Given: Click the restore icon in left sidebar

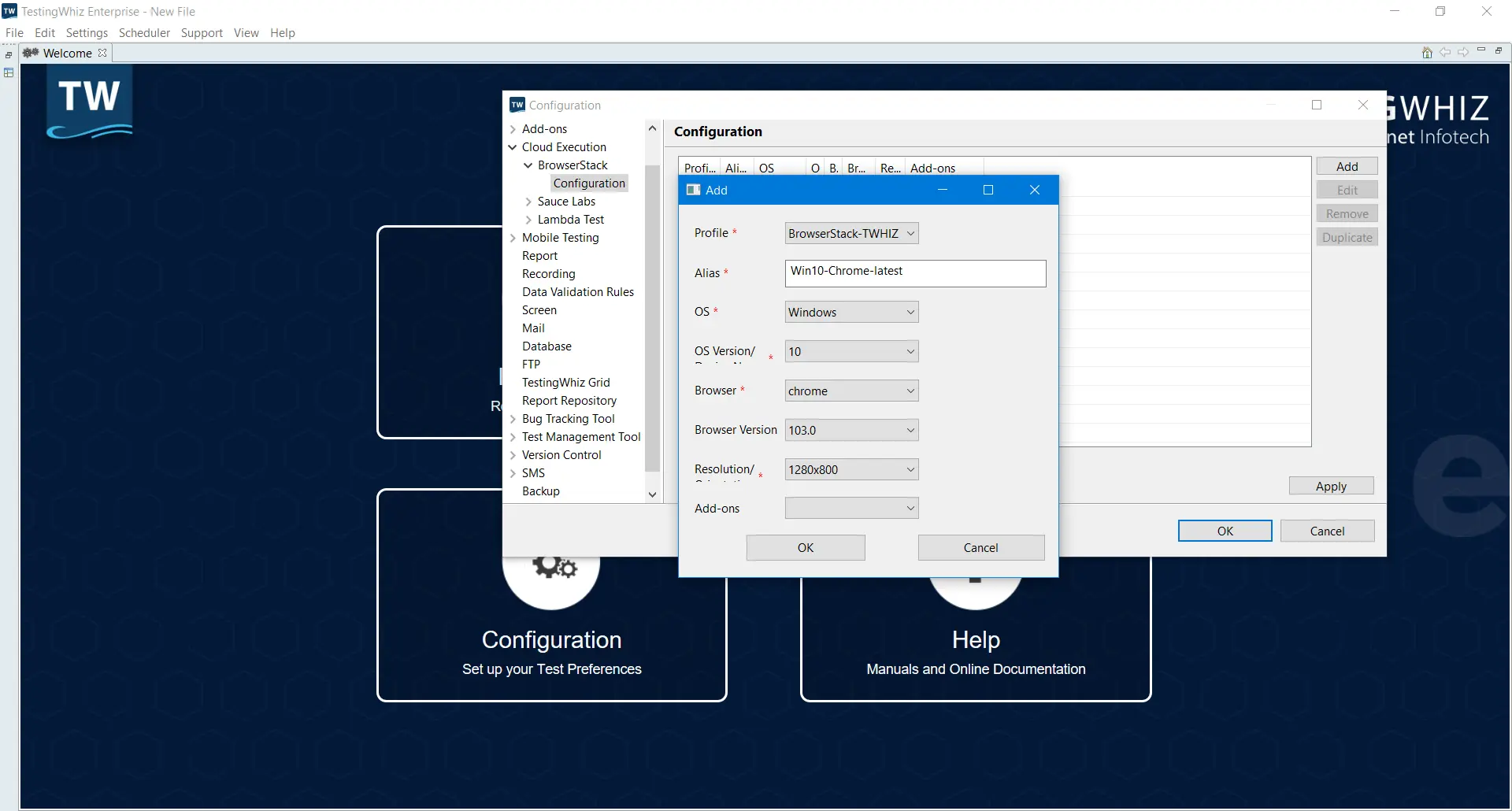Looking at the screenshot, I should [x=9, y=55].
